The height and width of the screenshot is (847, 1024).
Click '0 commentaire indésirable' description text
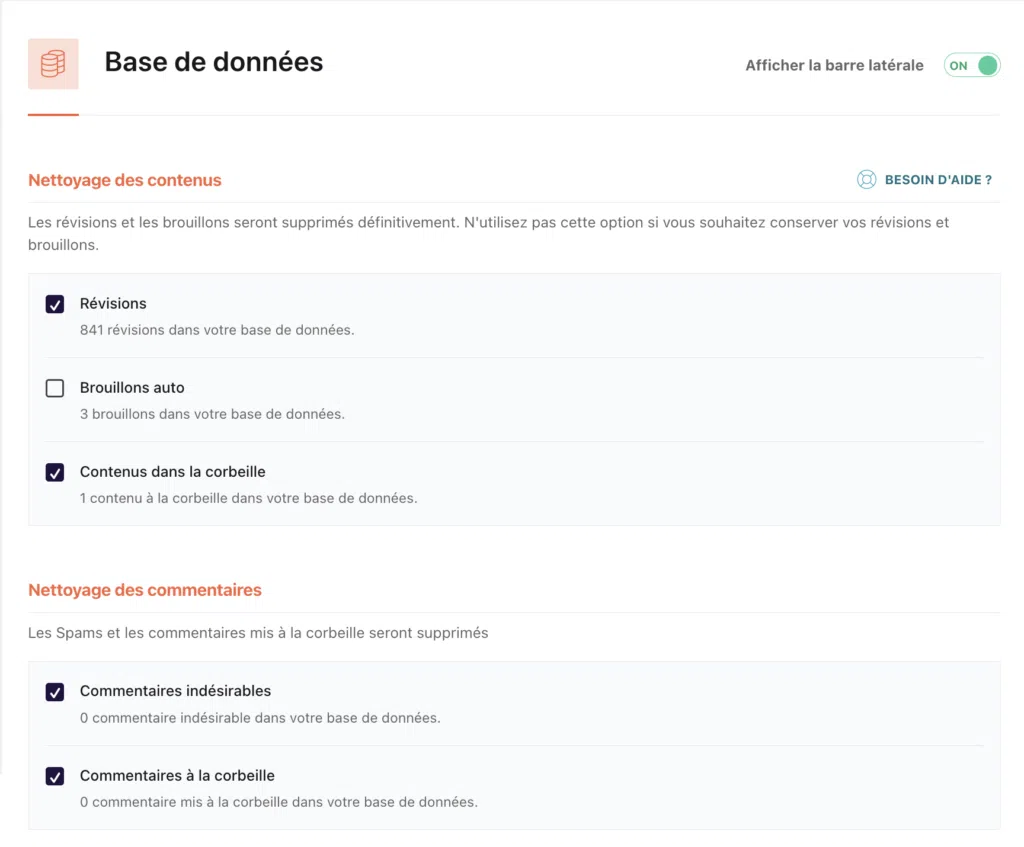(260, 718)
